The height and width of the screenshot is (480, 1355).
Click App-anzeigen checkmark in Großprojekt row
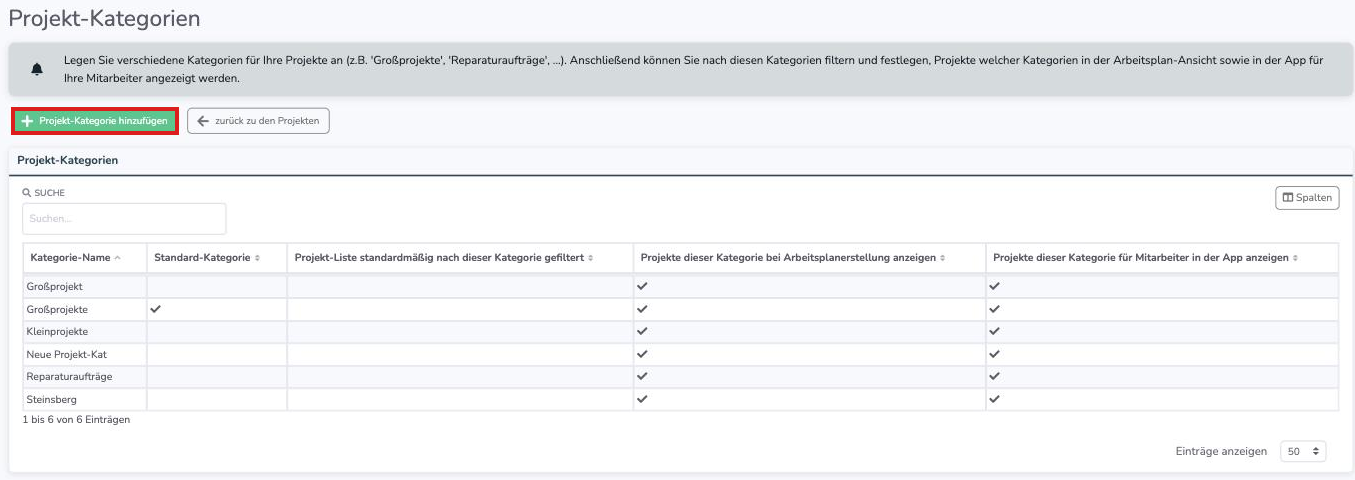[x=994, y=286]
